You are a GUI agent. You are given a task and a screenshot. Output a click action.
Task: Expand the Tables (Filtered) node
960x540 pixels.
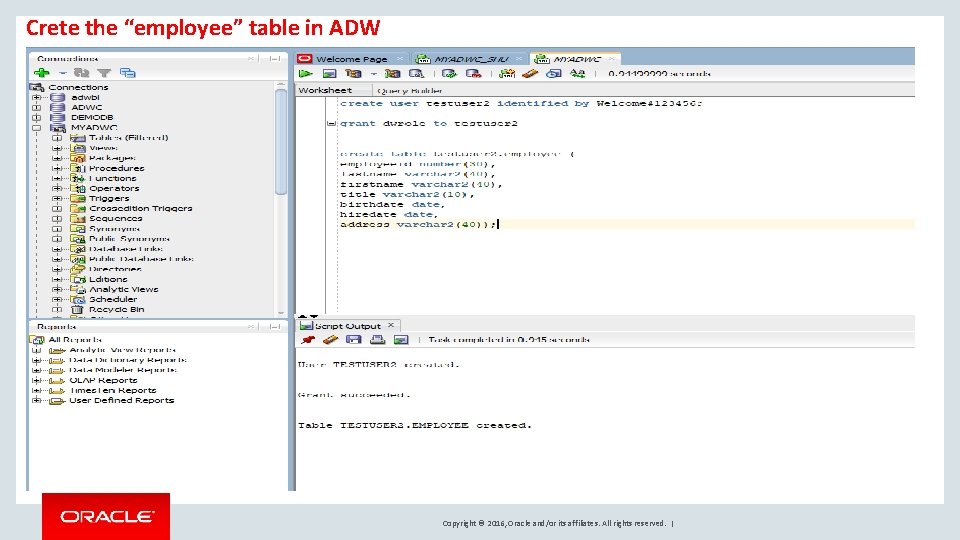point(57,138)
